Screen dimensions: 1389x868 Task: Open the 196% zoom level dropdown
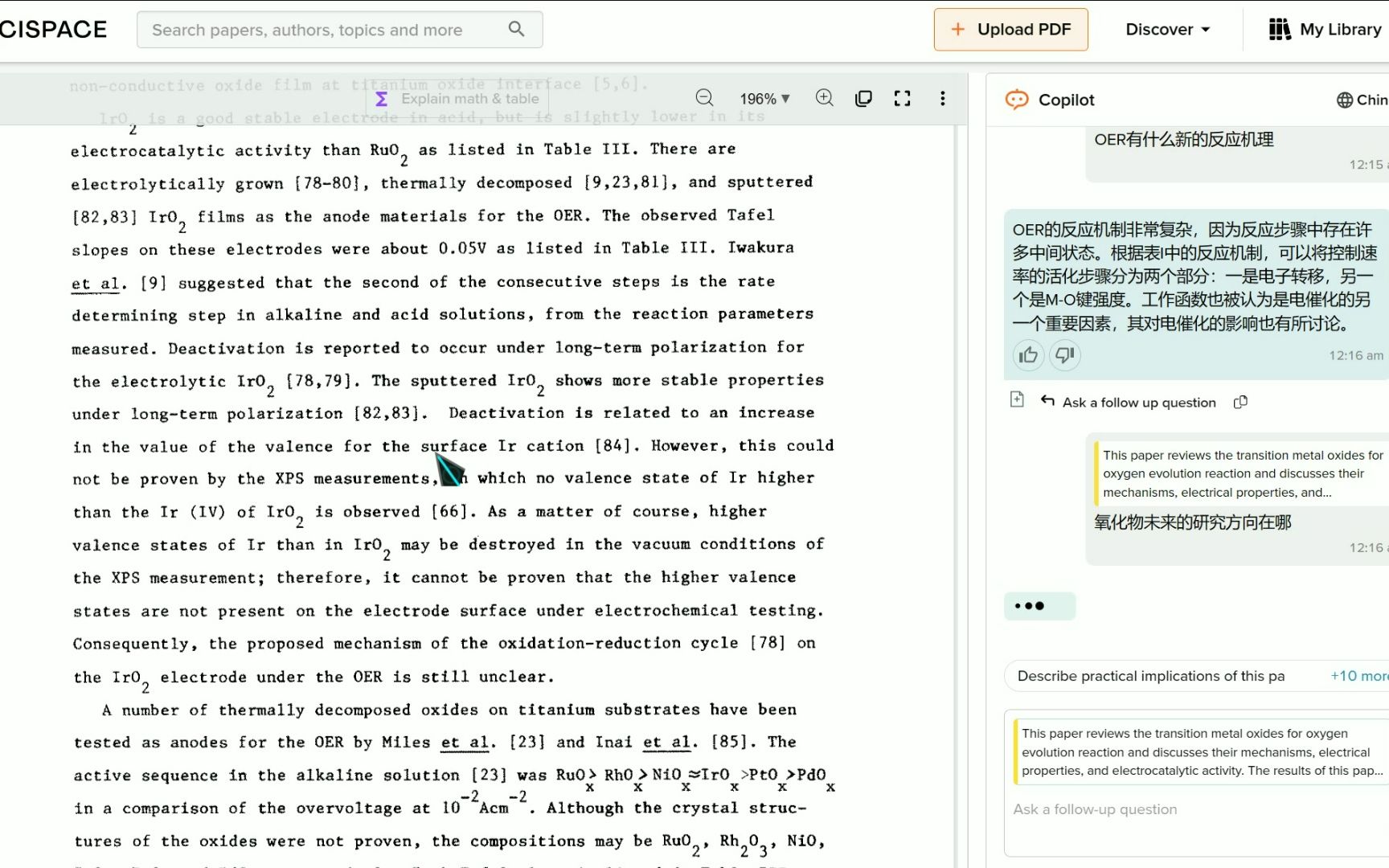[x=764, y=99]
